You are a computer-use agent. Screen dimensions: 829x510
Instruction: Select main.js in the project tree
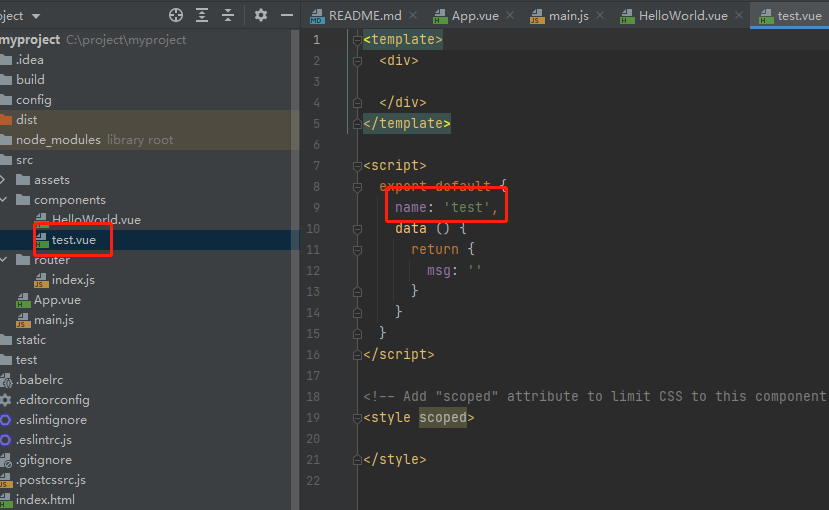53,320
